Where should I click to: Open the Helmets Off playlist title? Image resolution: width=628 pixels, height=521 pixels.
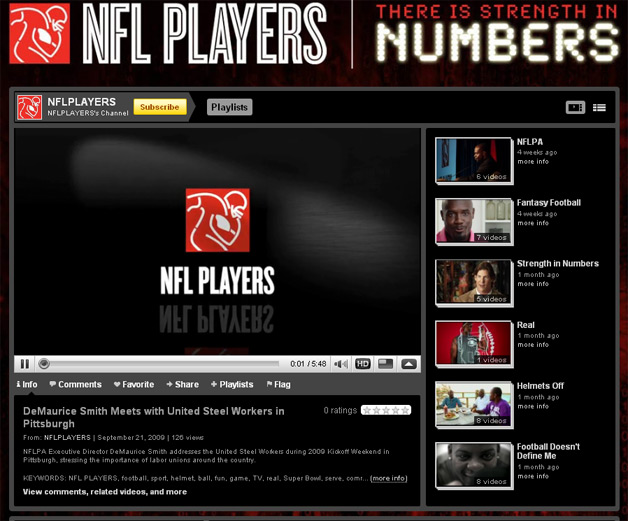pos(540,386)
